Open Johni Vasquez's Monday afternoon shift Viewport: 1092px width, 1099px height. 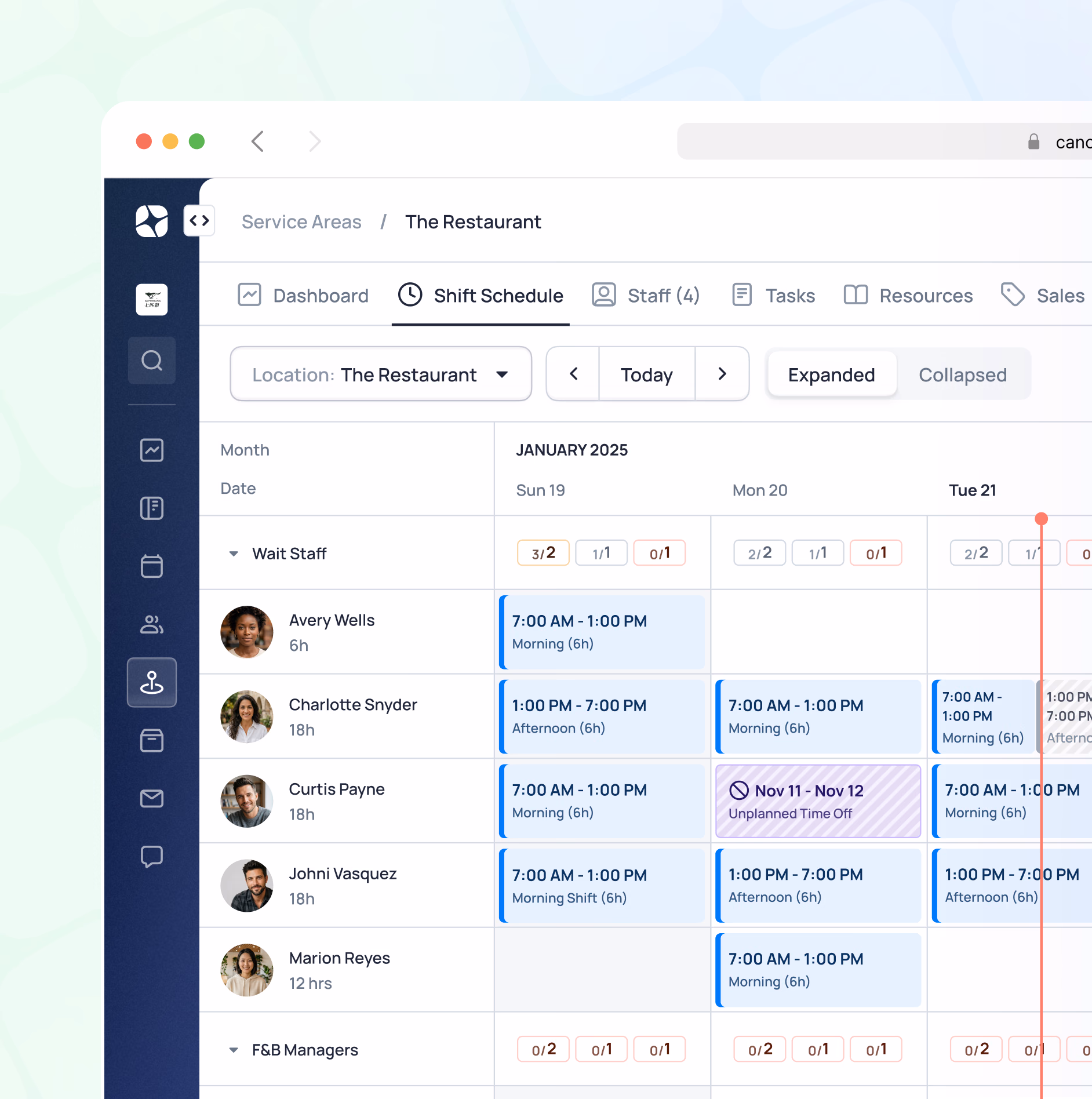pyautogui.click(x=818, y=886)
